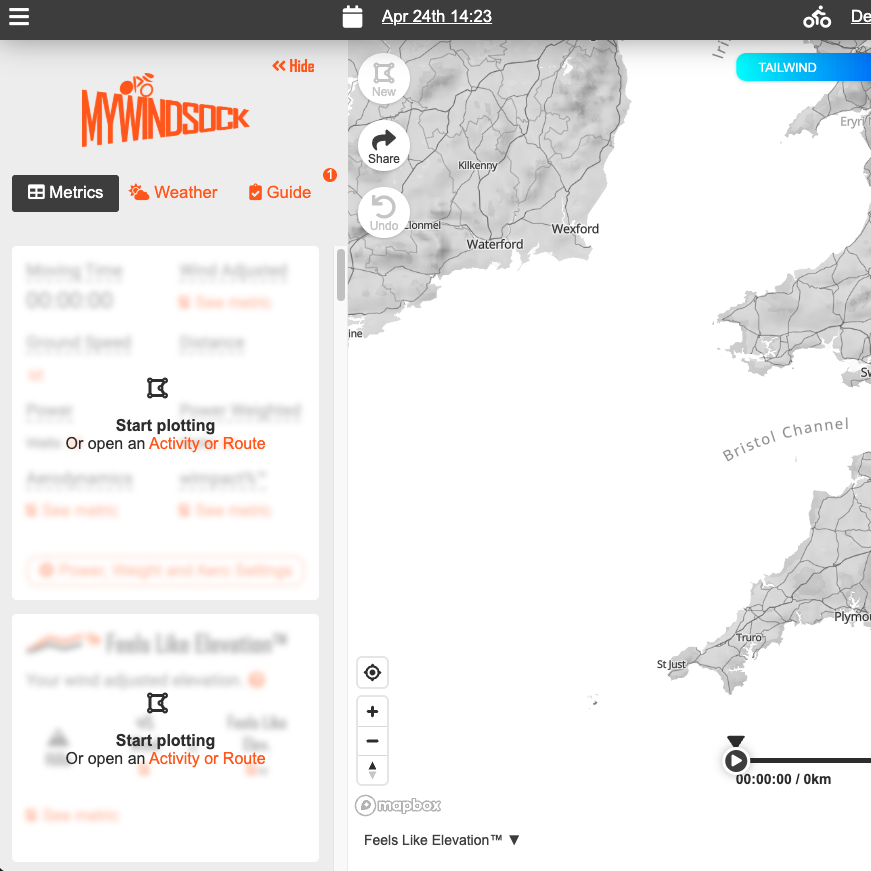871x871 pixels.
Task: Open the calendar icon next to the date
Action: pyautogui.click(x=352, y=17)
